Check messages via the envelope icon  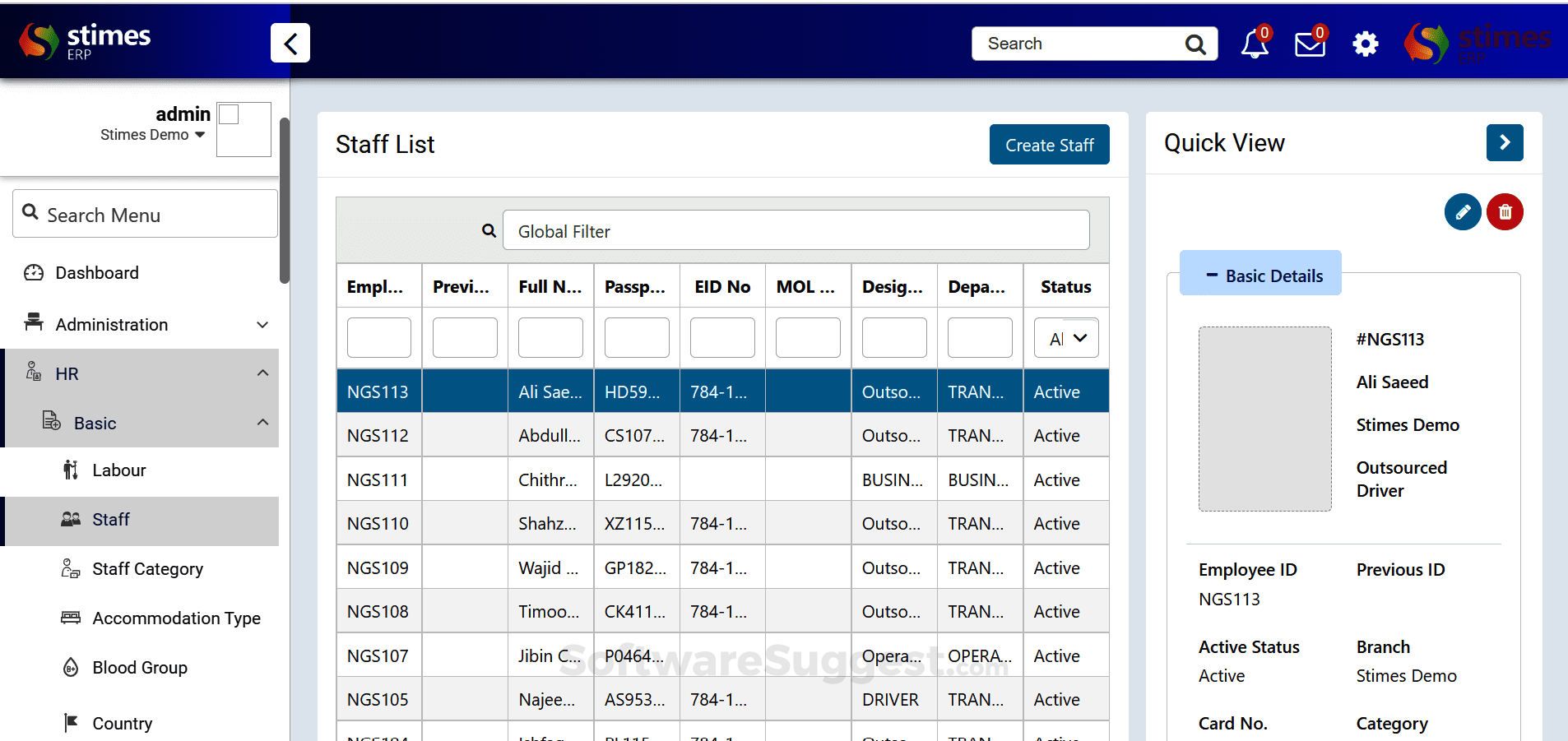pos(1308,44)
